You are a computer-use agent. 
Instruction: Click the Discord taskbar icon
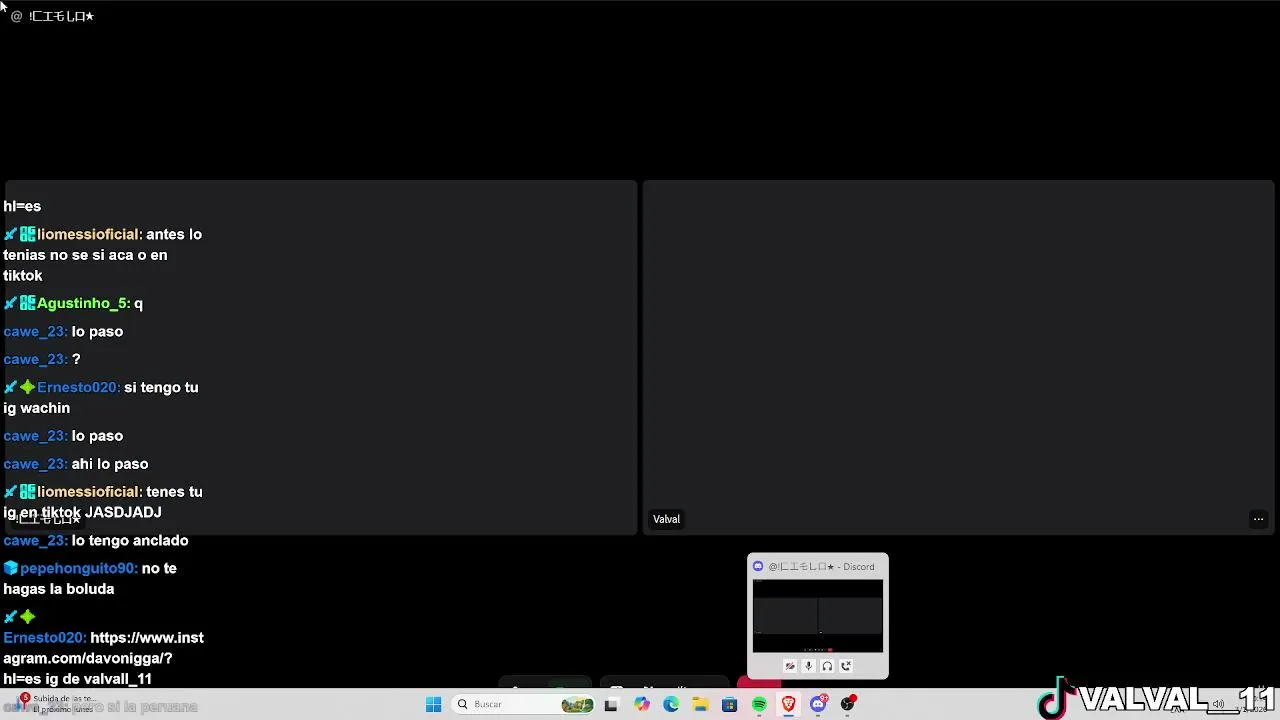coord(819,704)
